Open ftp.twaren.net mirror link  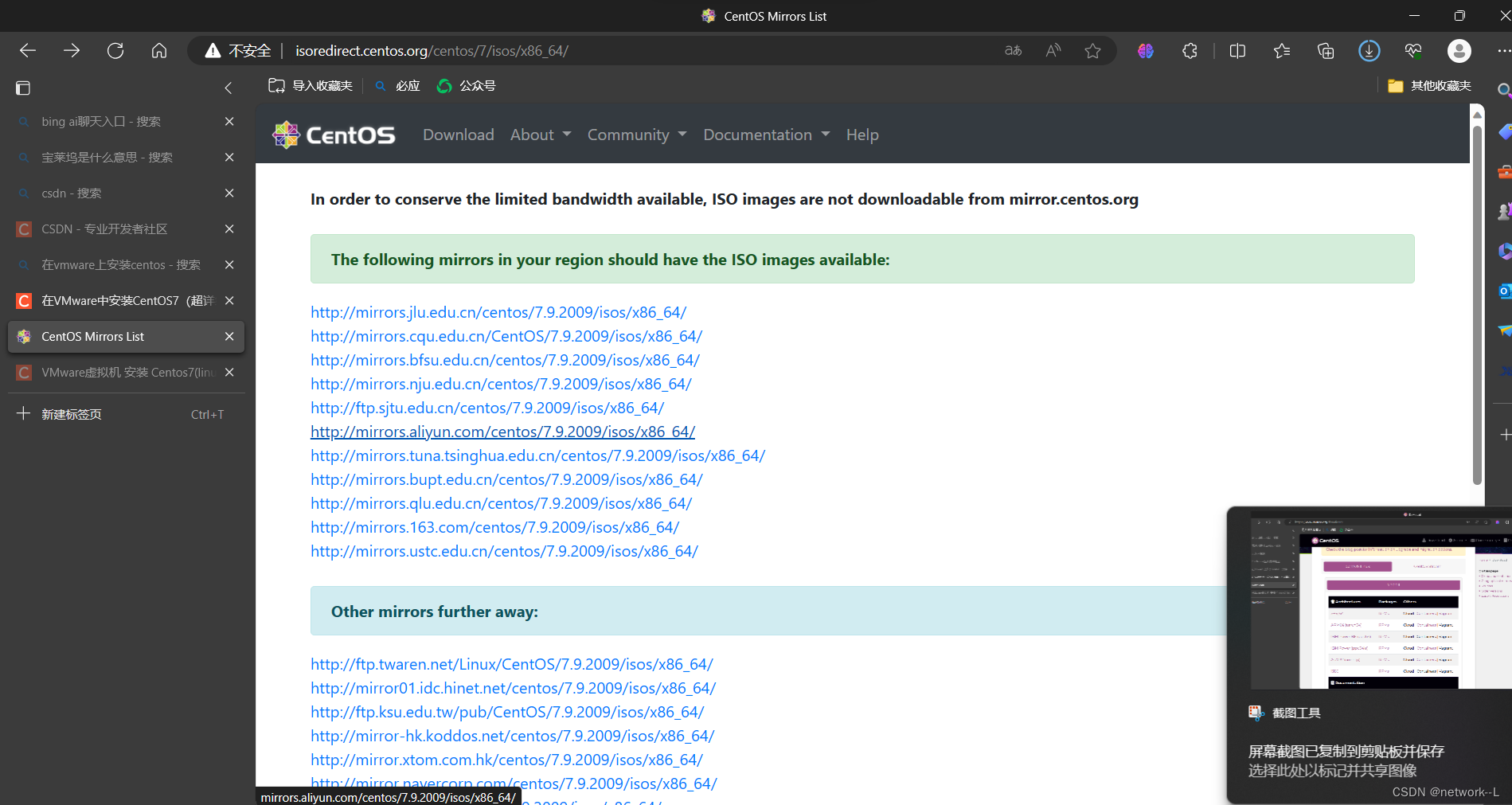(512, 665)
